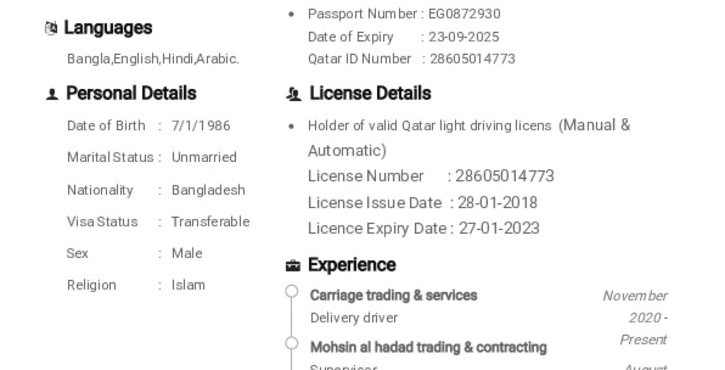Screen dimensions: 725x370
Task: Select the Languages heading
Action: pyautogui.click(x=108, y=28)
